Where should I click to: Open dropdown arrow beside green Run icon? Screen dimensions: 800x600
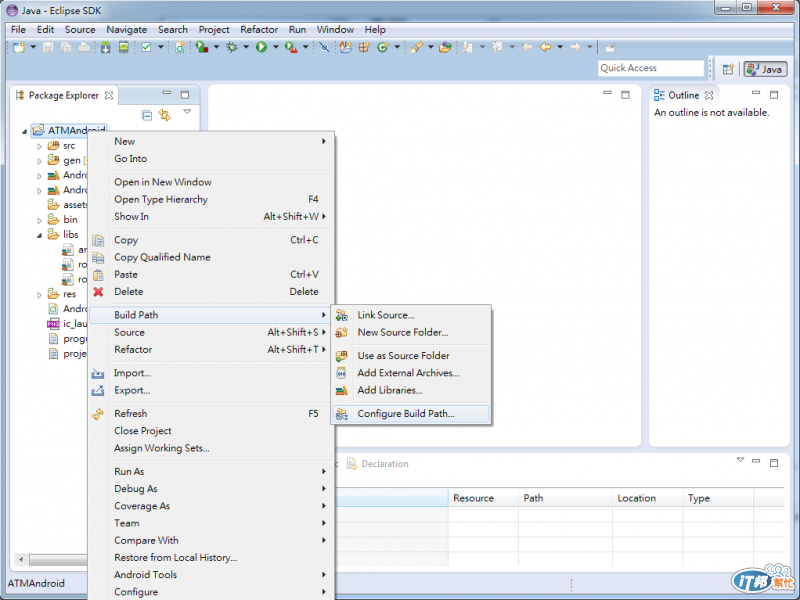pyautogui.click(x=276, y=47)
